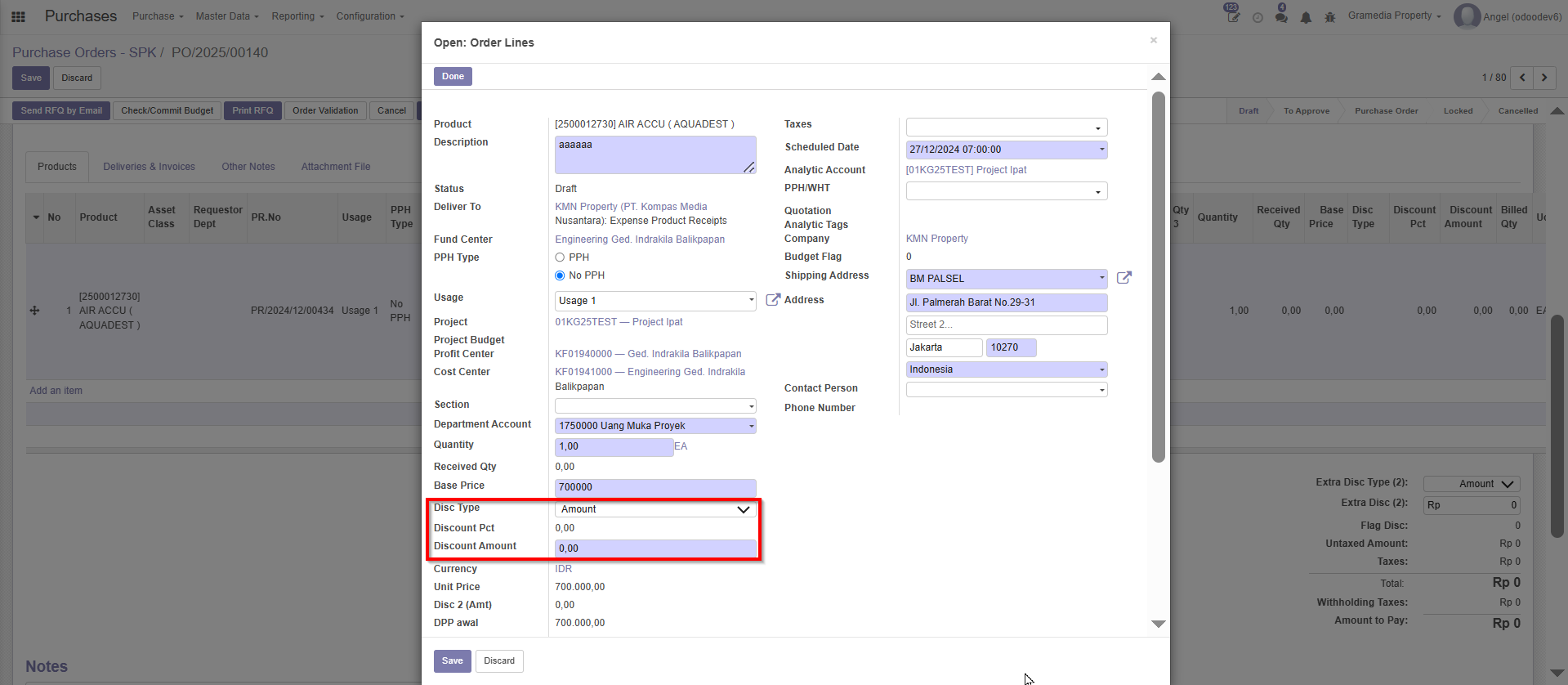Click the Print RFQ button

coord(252,110)
